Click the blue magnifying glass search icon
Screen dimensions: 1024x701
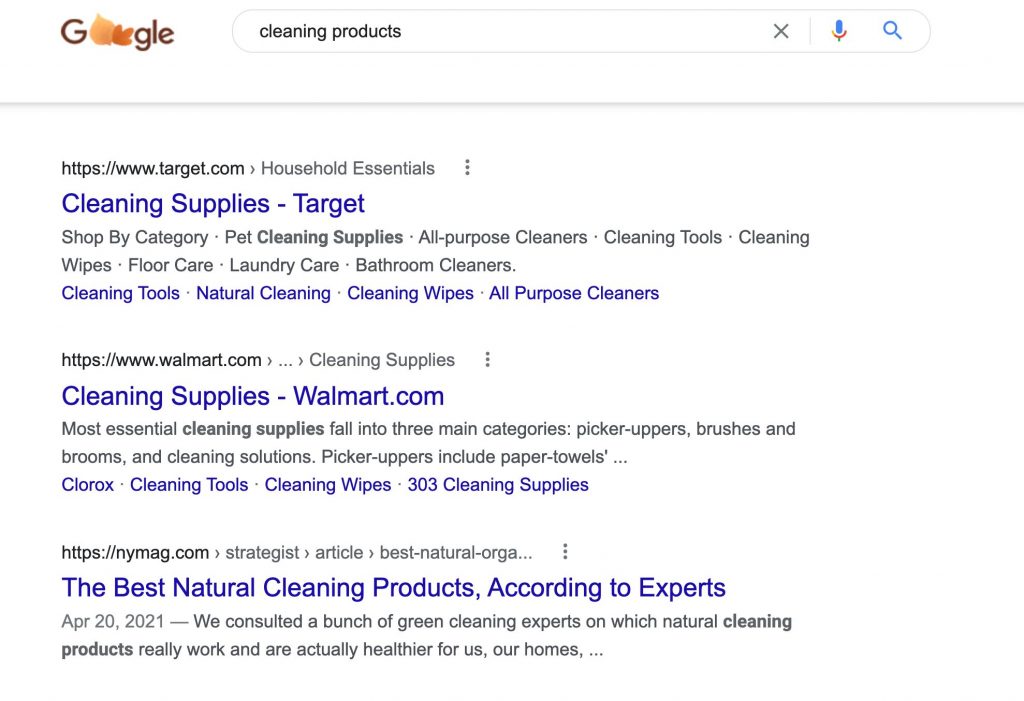(x=892, y=31)
